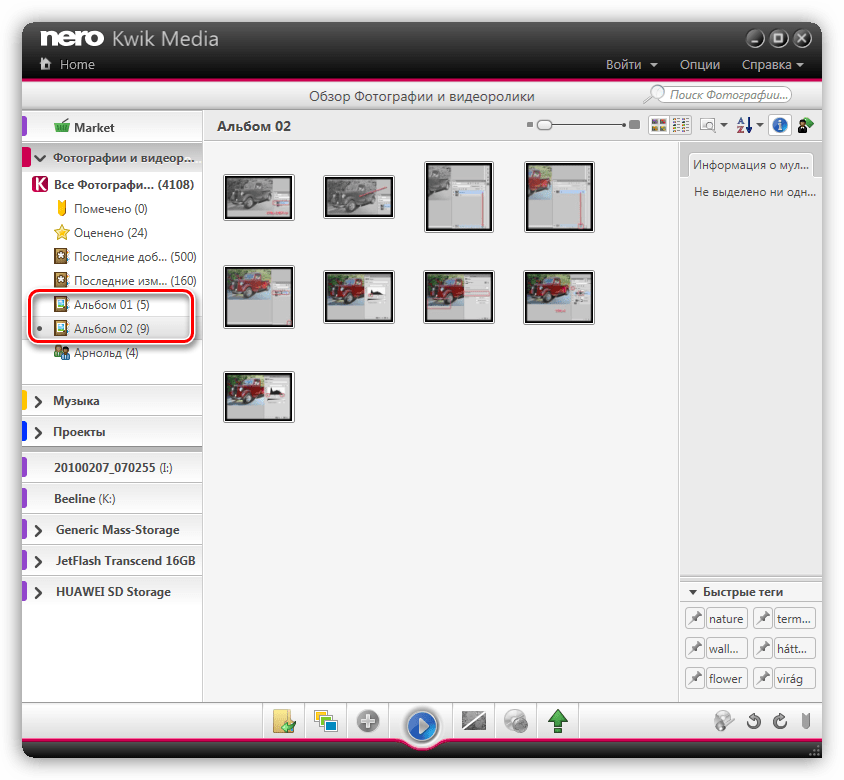Switch to thumbnail grid view
The height and width of the screenshot is (780, 844).
tap(659, 125)
